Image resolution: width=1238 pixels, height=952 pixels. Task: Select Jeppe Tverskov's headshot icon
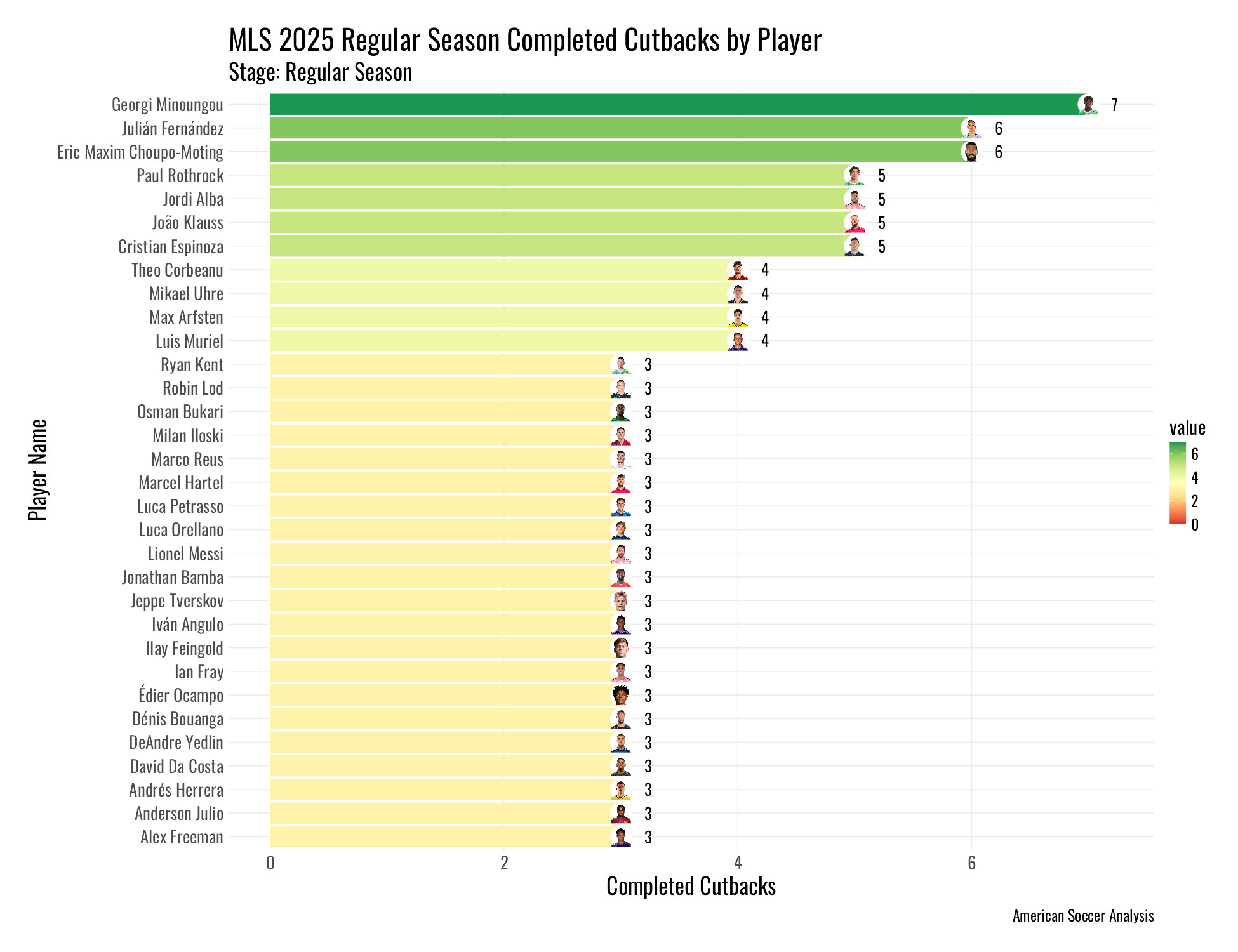pos(620,601)
